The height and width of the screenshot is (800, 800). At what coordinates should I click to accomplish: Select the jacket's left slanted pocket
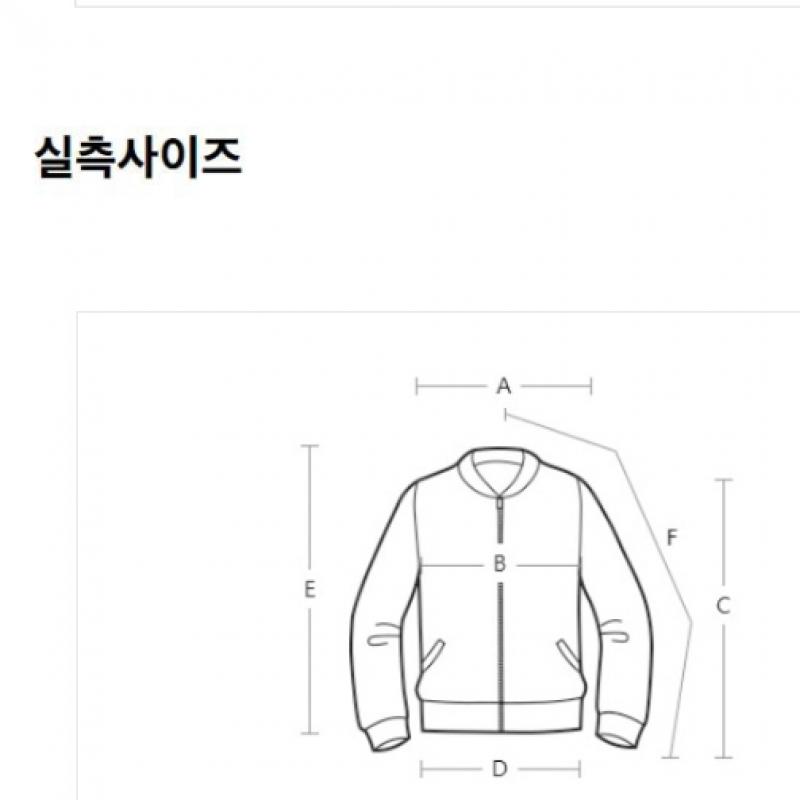[x=431, y=656]
